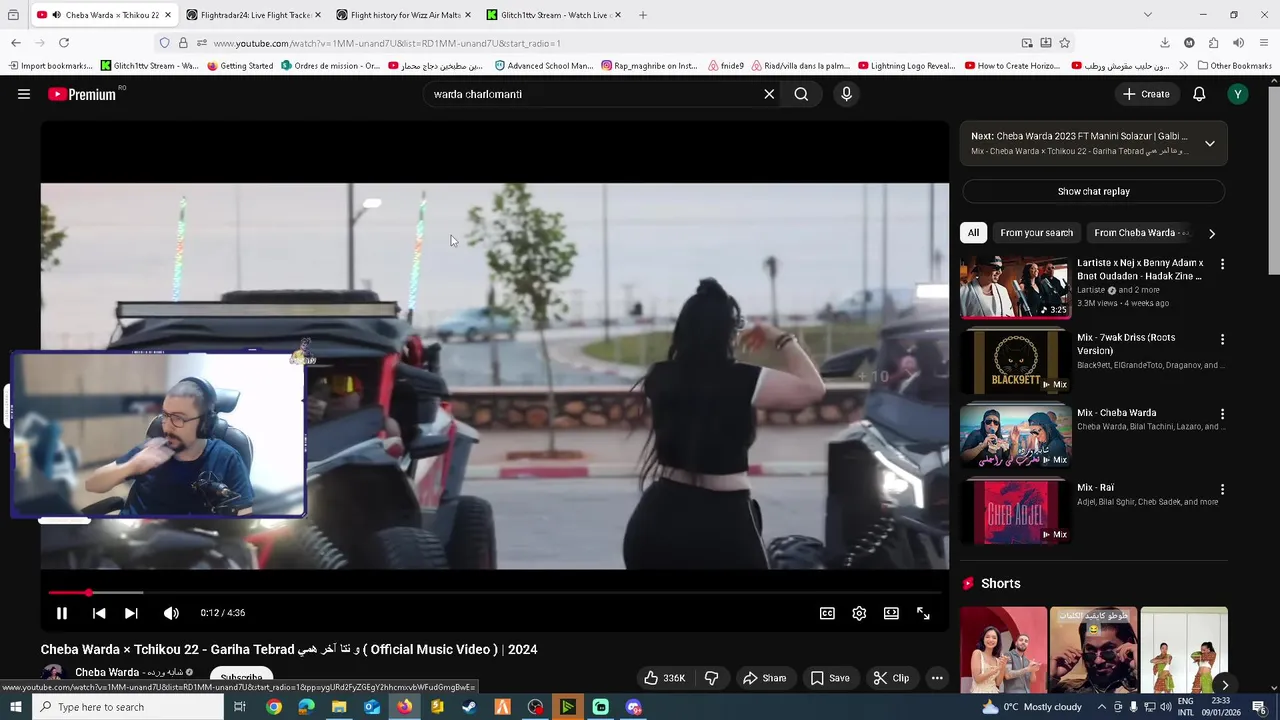Go to the YouTube Premium home logo
This screenshot has width=1280, height=720.
(82, 94)
